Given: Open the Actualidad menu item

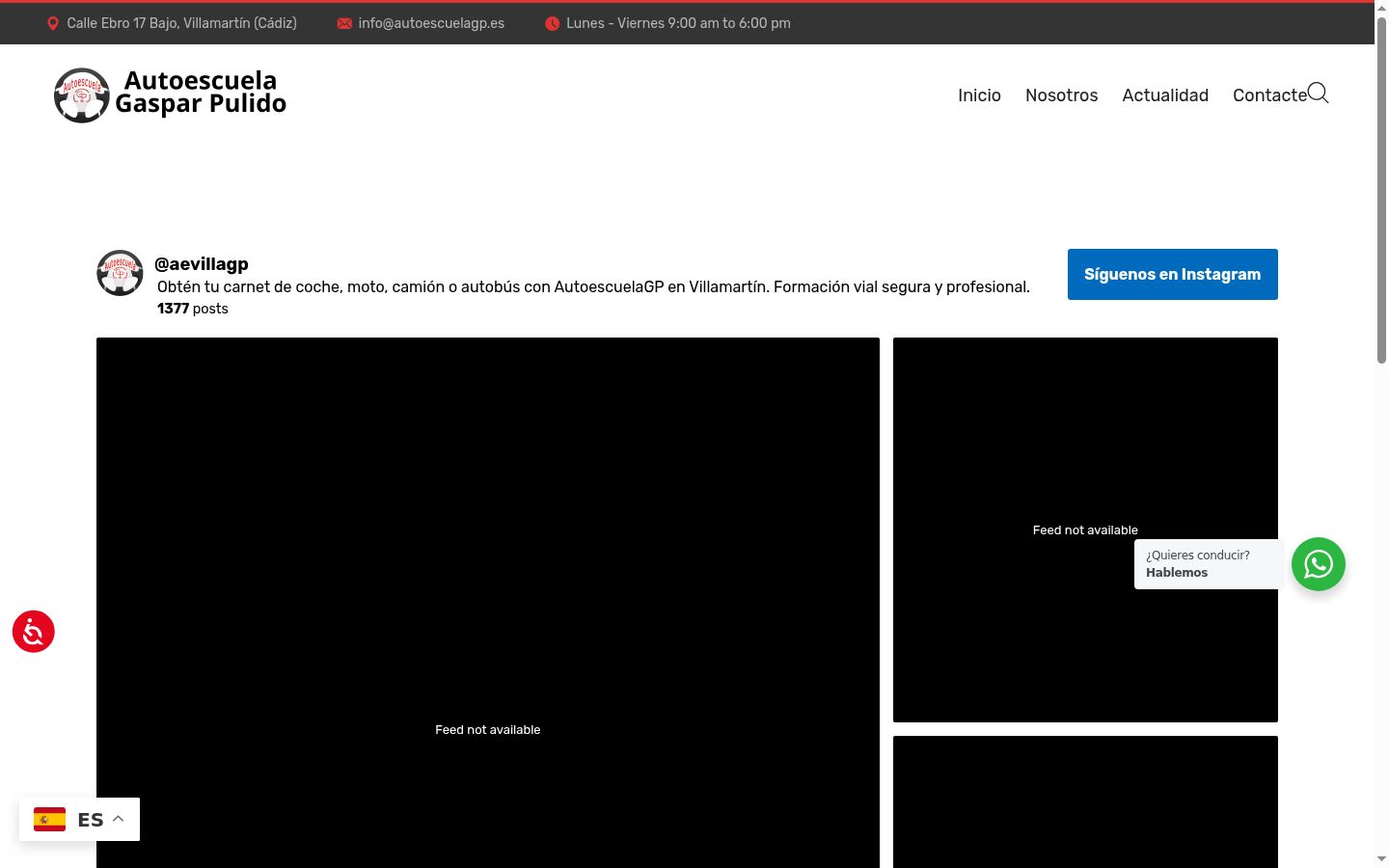Looking at the screenshot, I should tap(1165, 95).
